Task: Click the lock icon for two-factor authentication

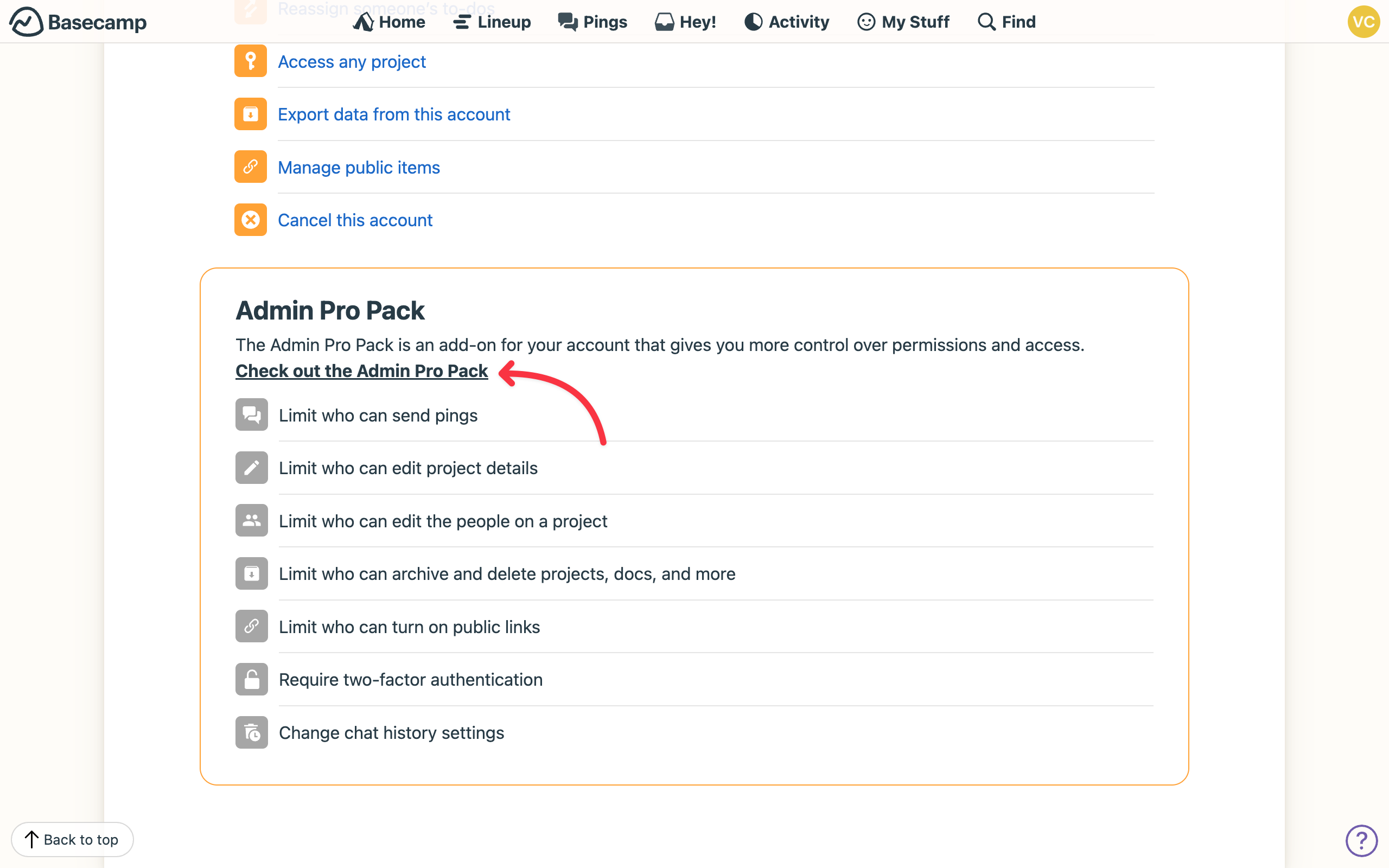Action: pyautogui.click(x=251, y=679)
